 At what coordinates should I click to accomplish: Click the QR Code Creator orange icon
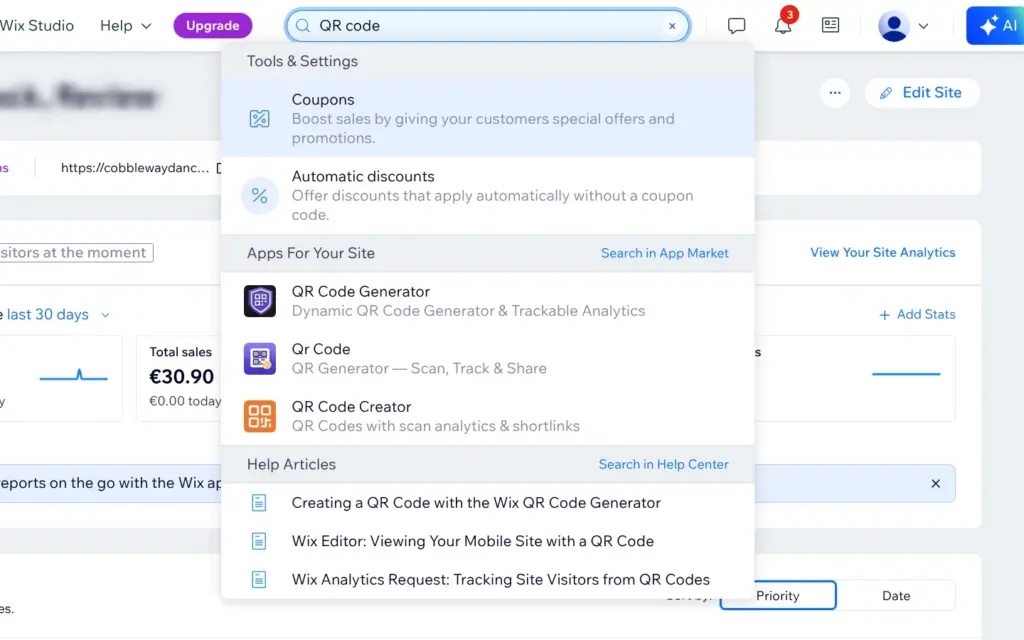[259, 416]
